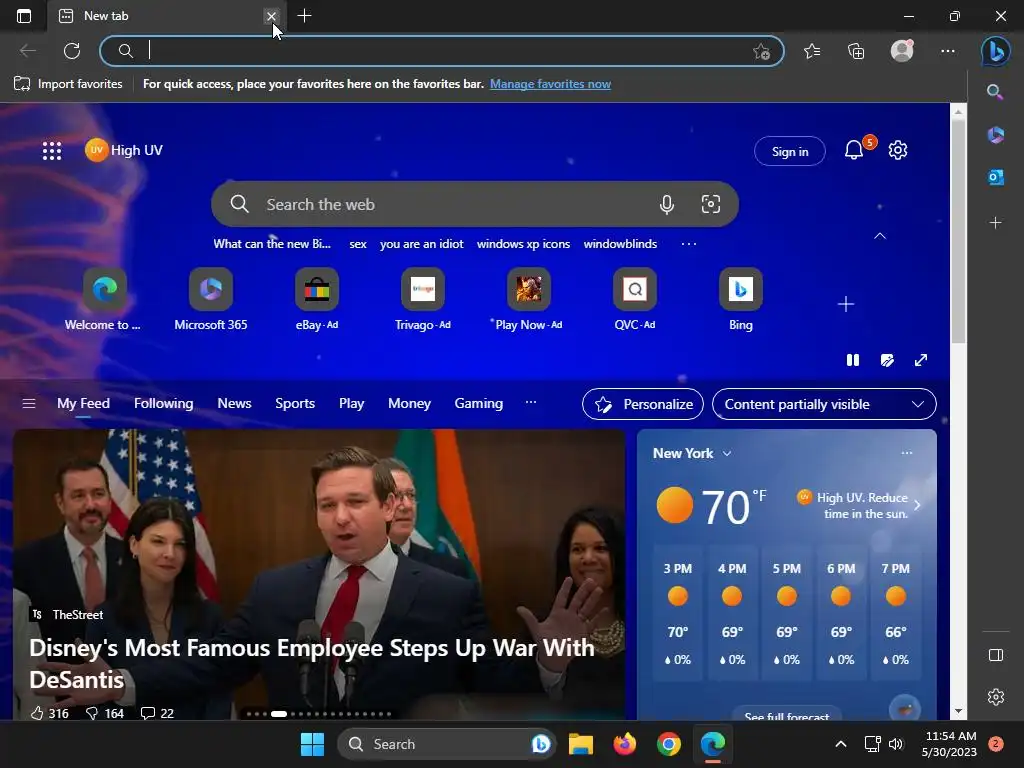The height and width of the screenshot is (768, 1024).
Task: Open the feed hamburger menu
Action: coord(29,404)
